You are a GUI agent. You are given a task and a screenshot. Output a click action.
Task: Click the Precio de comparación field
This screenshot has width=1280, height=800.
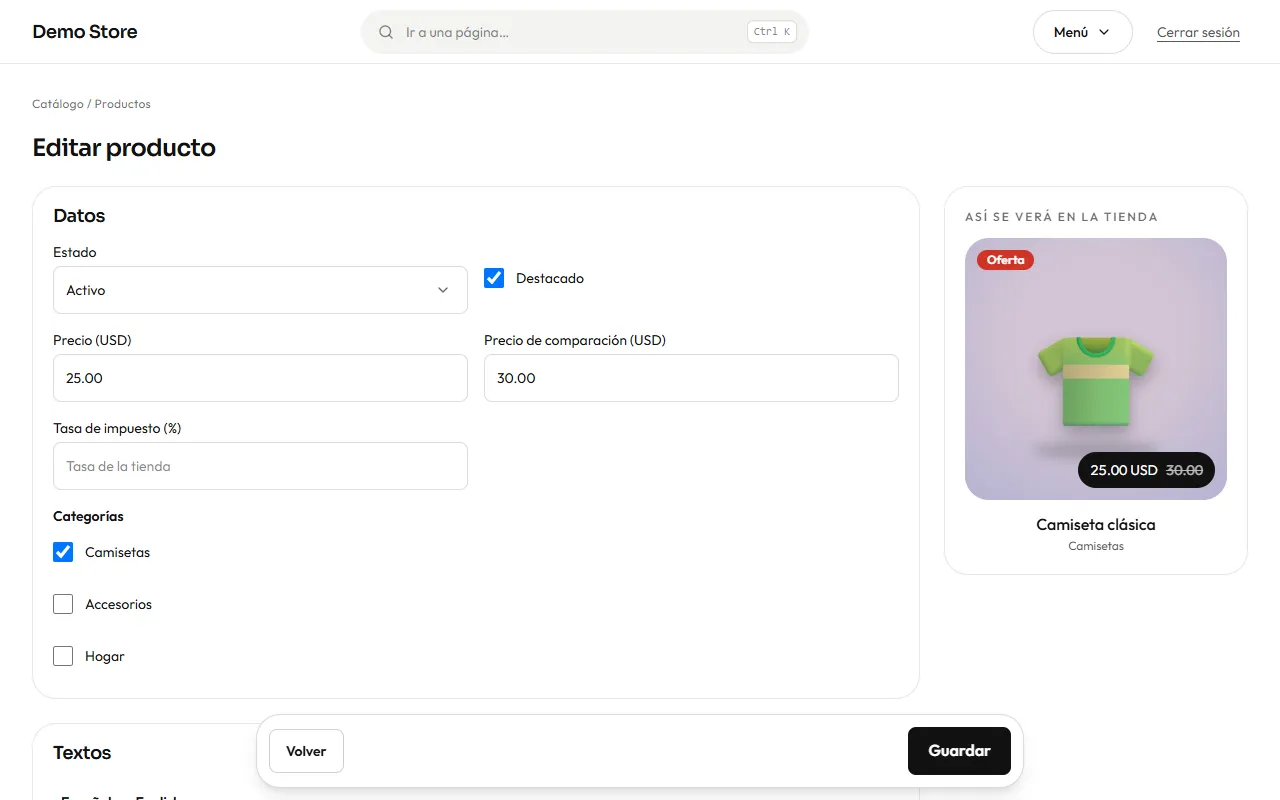(x=691, y=378)
